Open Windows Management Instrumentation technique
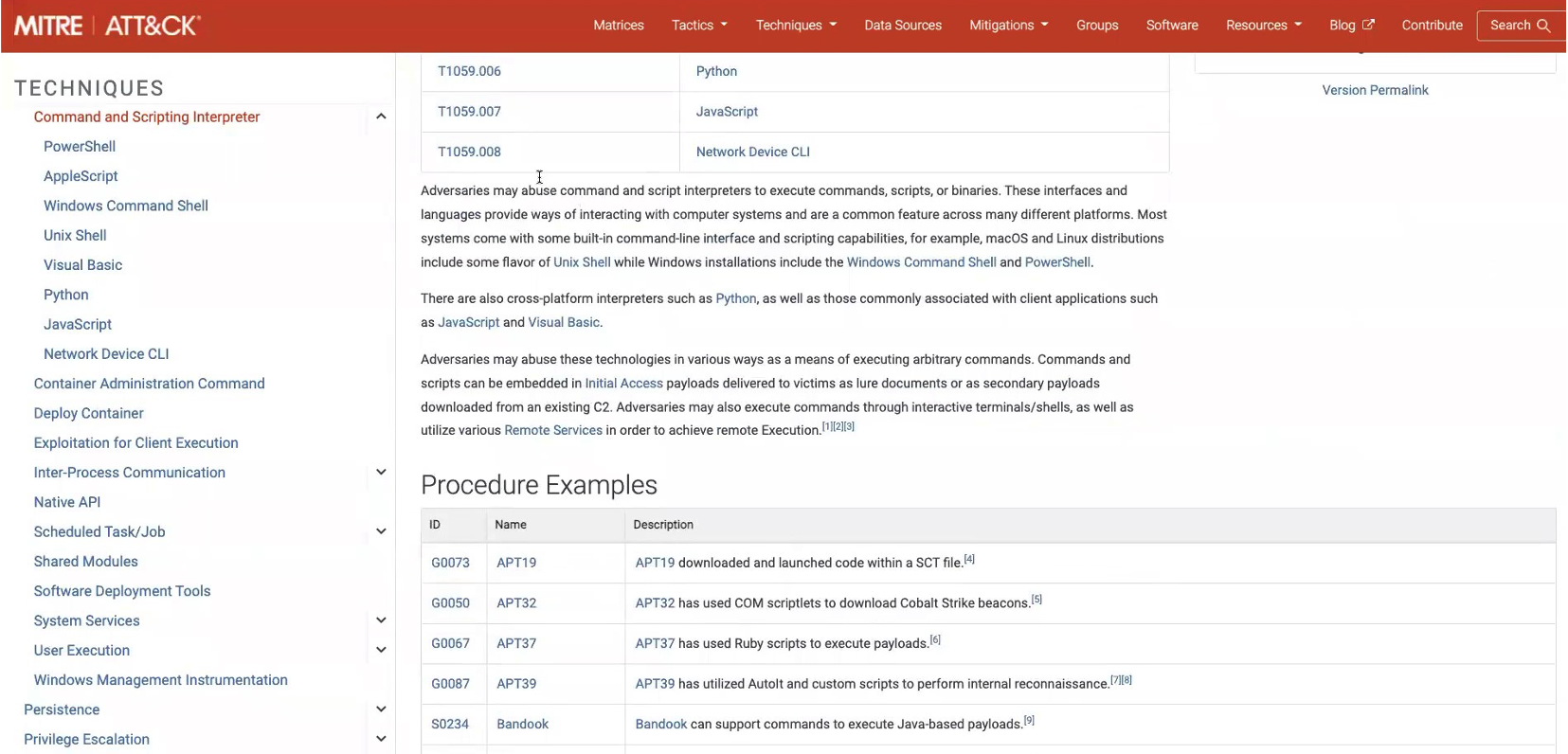This screenshot has height=754, width=1568. (161, 680)
